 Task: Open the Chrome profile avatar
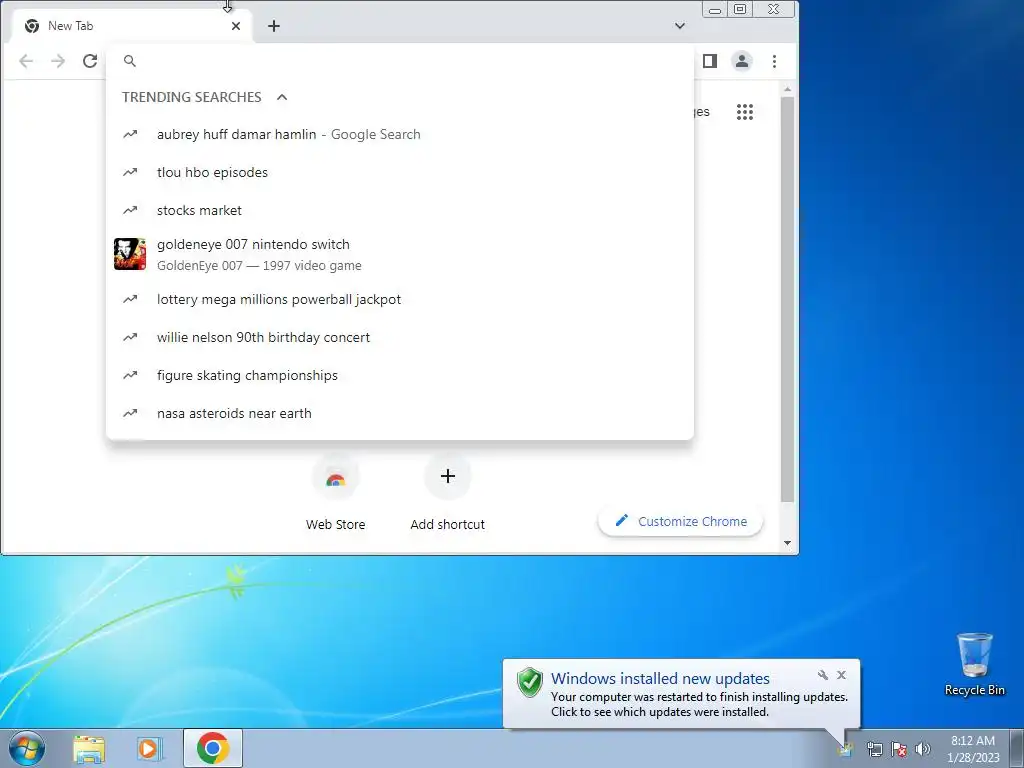742,61
